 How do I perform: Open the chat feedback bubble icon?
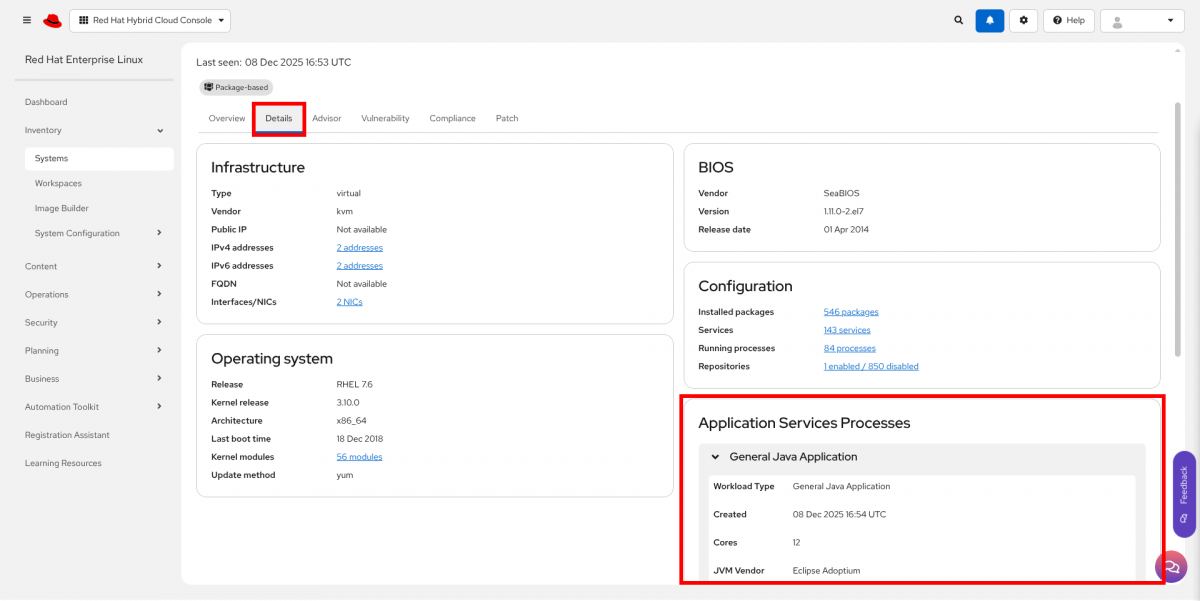pos(1171,567)
